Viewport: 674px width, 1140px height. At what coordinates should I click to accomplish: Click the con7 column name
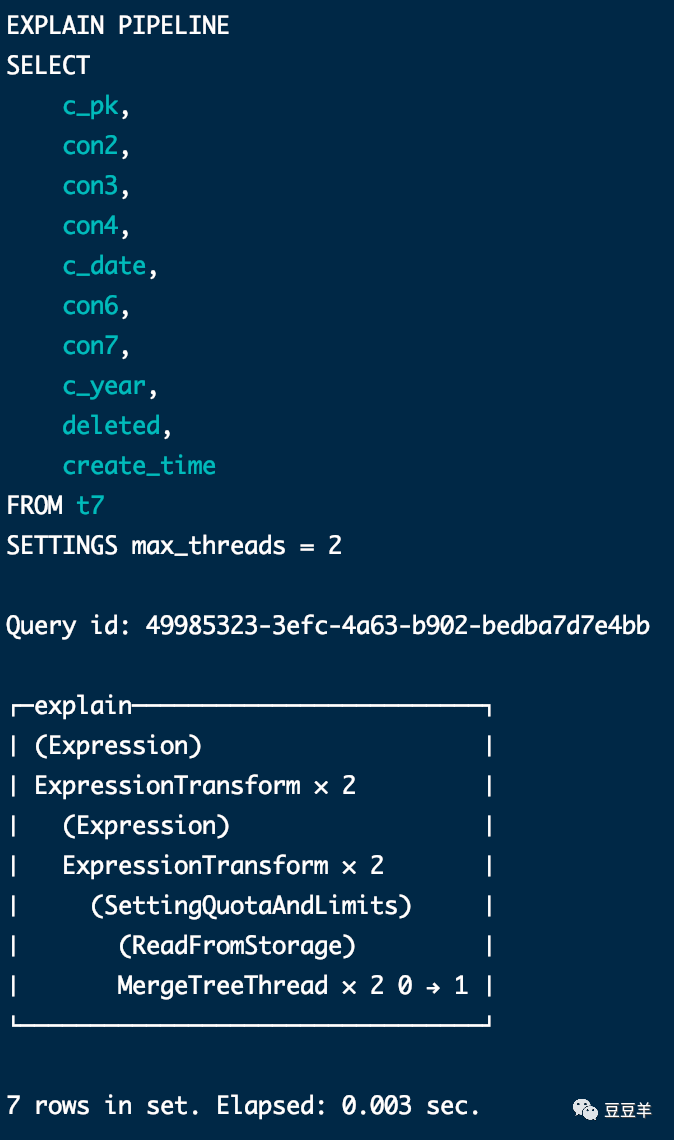tap(91, 346)
